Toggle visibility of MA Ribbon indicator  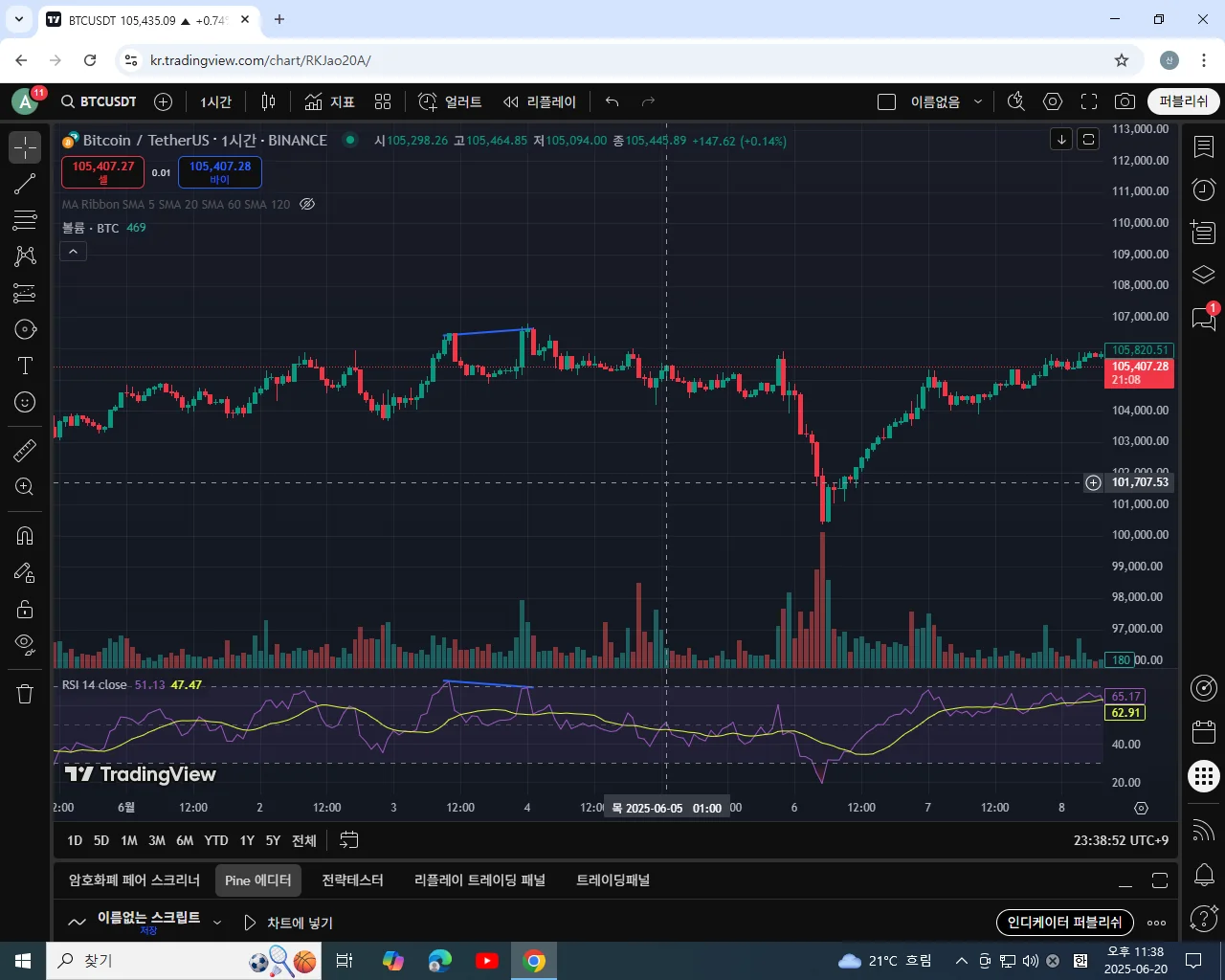click(307, 204)
